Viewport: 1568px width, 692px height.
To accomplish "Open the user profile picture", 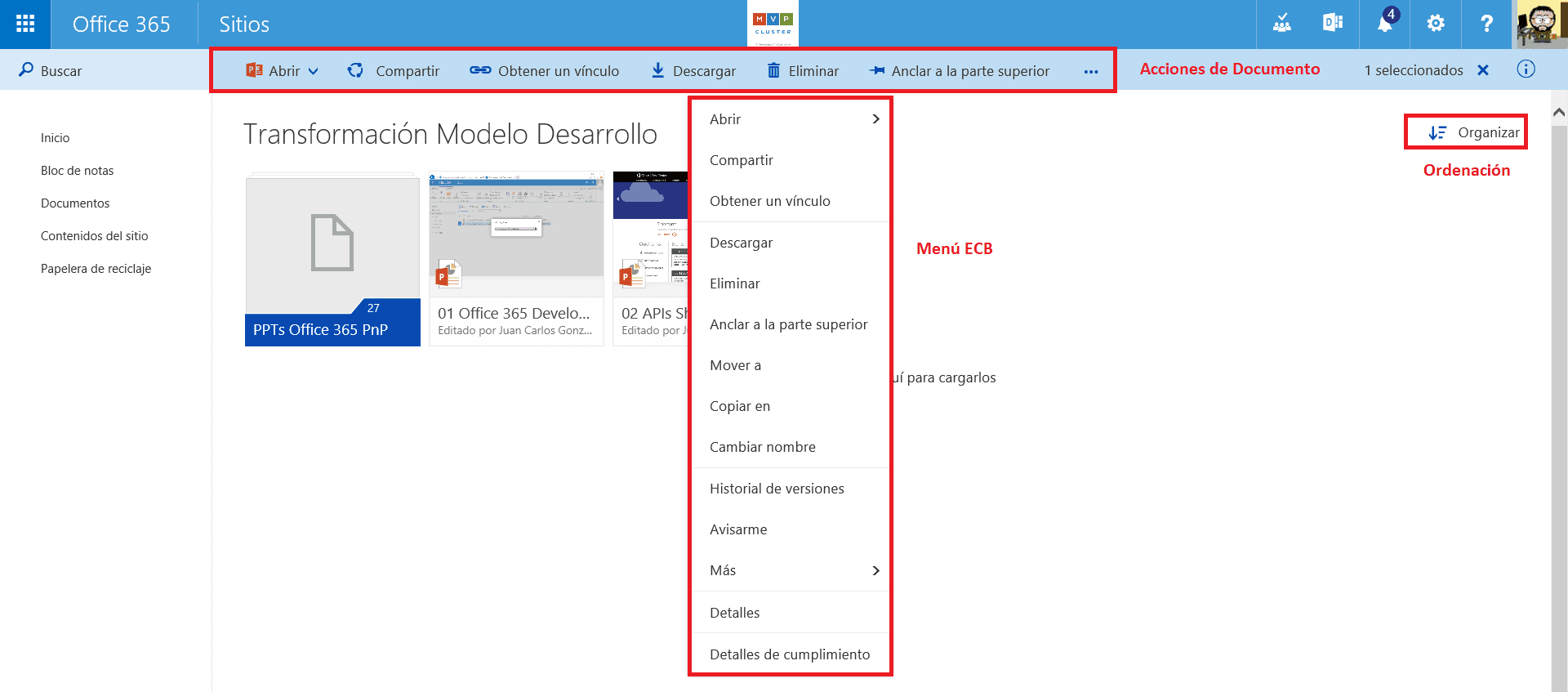I will (x=1542, y=25).
